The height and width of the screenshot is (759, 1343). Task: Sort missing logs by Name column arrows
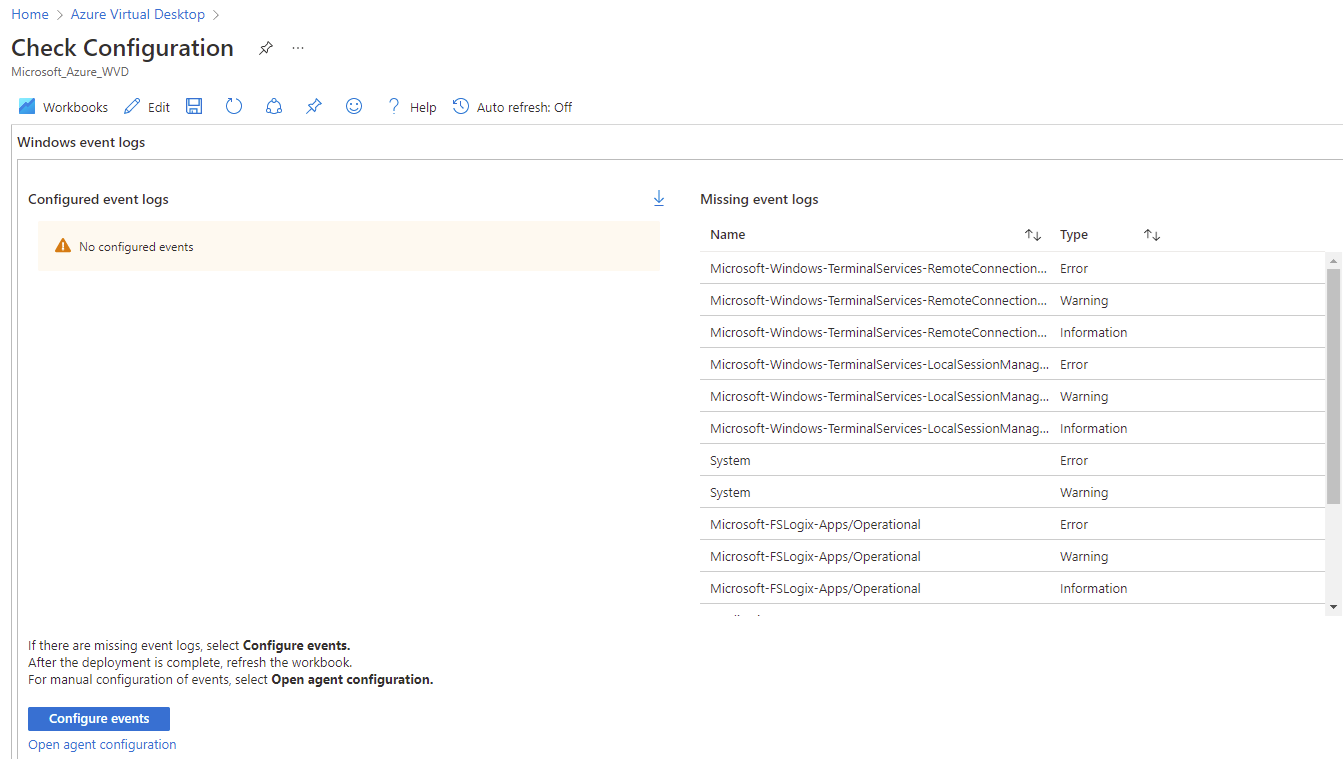coord(1033,235)
